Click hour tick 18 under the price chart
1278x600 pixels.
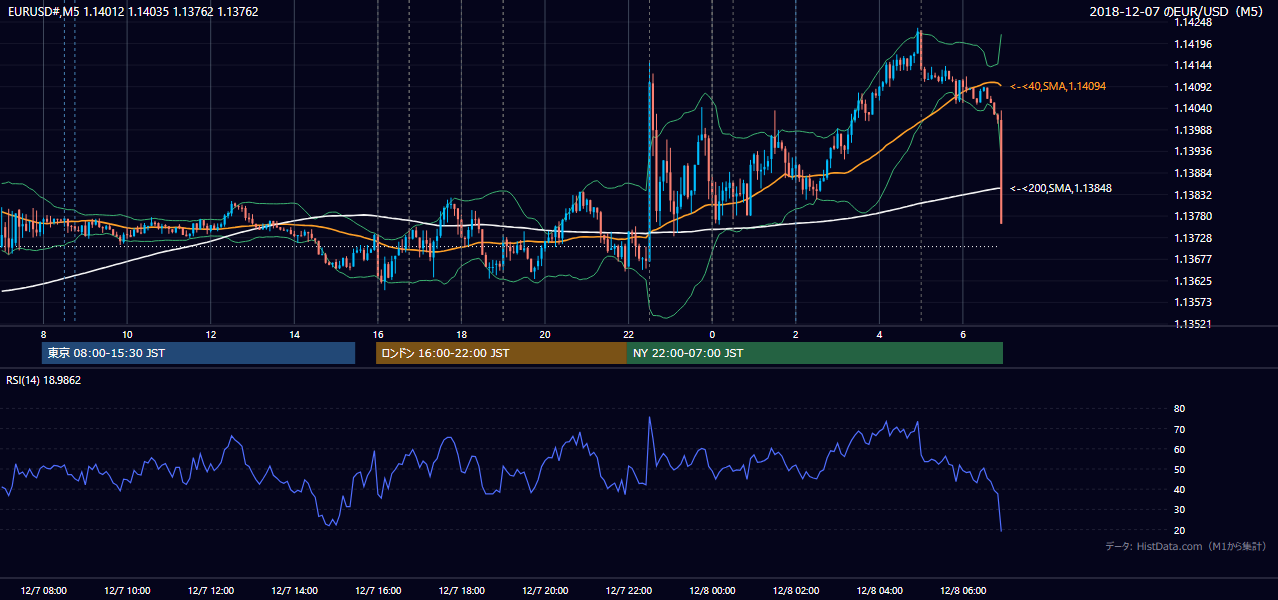pyautogui.click(x=461, y=334)
